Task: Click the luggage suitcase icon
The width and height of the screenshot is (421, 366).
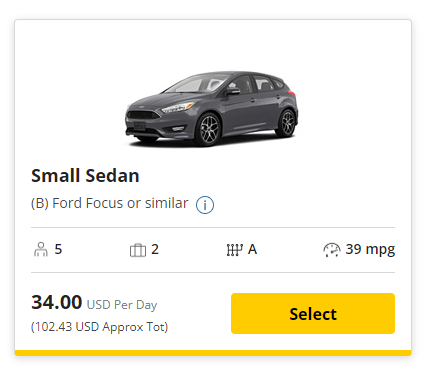Action: tap(138, 250)
